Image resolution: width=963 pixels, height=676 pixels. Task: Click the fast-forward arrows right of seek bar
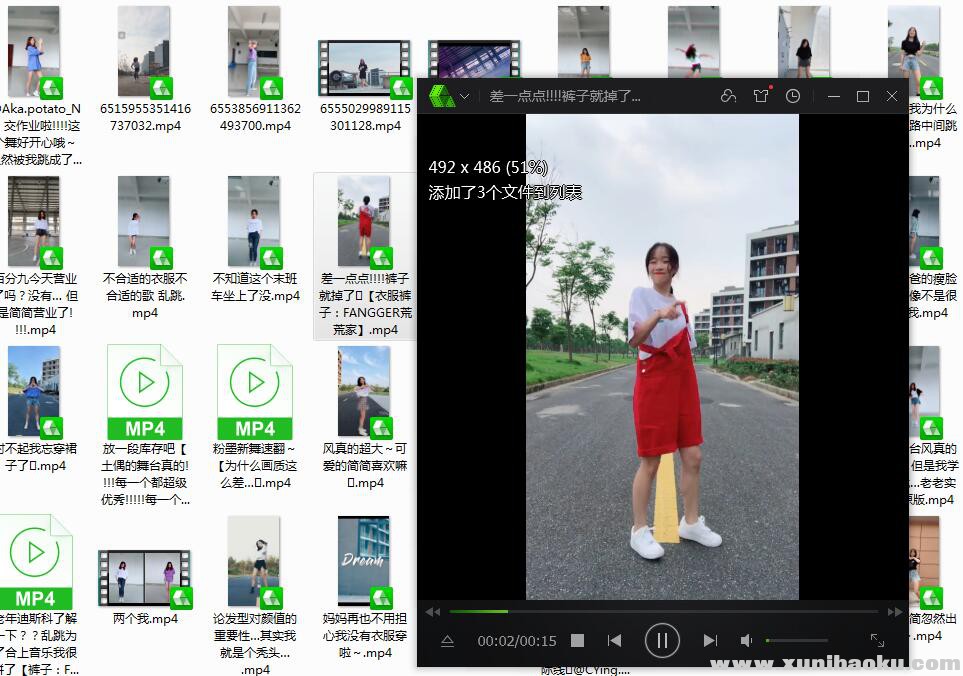pos(895,611)
